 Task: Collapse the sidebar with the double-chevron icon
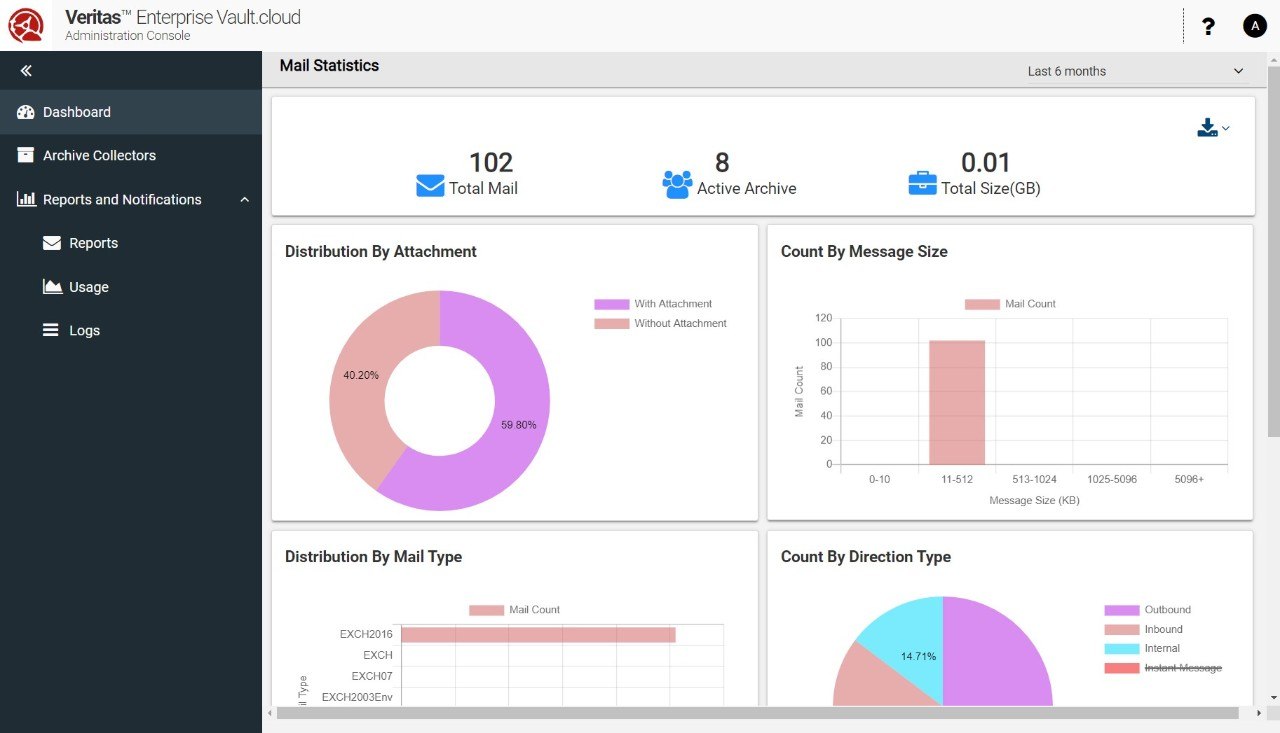coord(24,70)
